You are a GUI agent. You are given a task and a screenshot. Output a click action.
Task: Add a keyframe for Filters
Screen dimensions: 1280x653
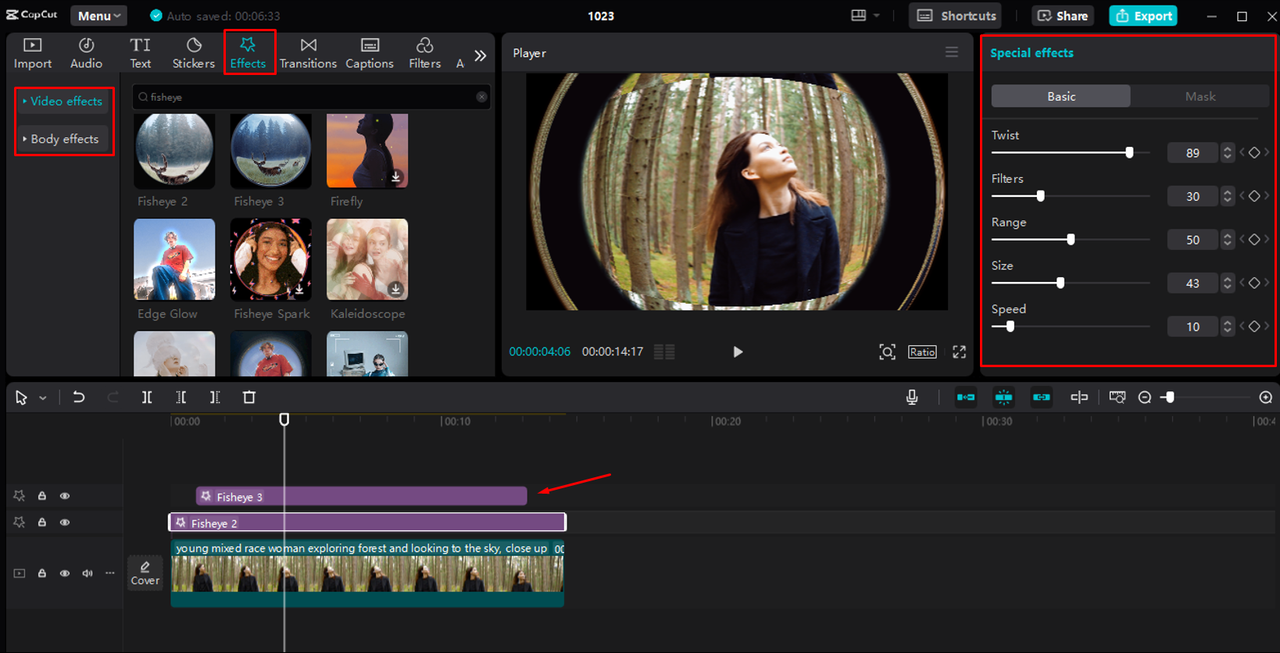coord(1254,196)
